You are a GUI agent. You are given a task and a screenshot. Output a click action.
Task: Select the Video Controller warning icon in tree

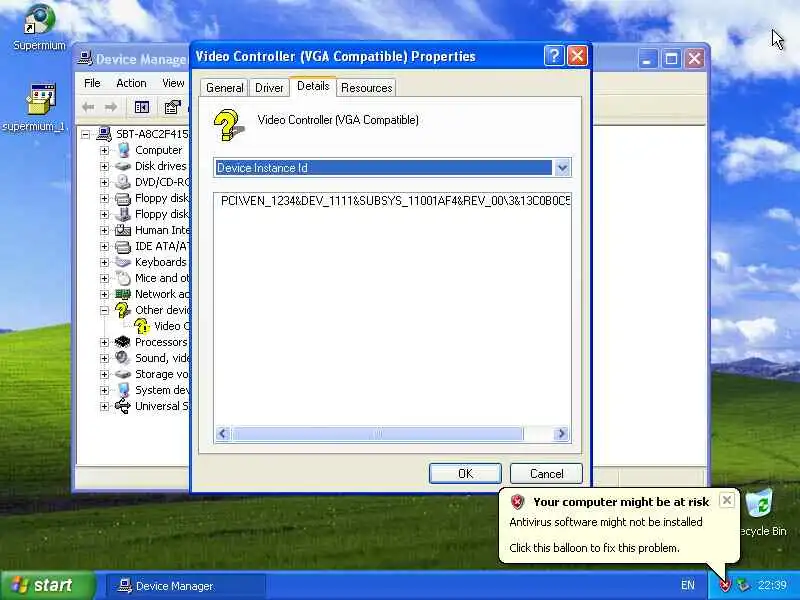pyautogui.click(x=142, y=326)
